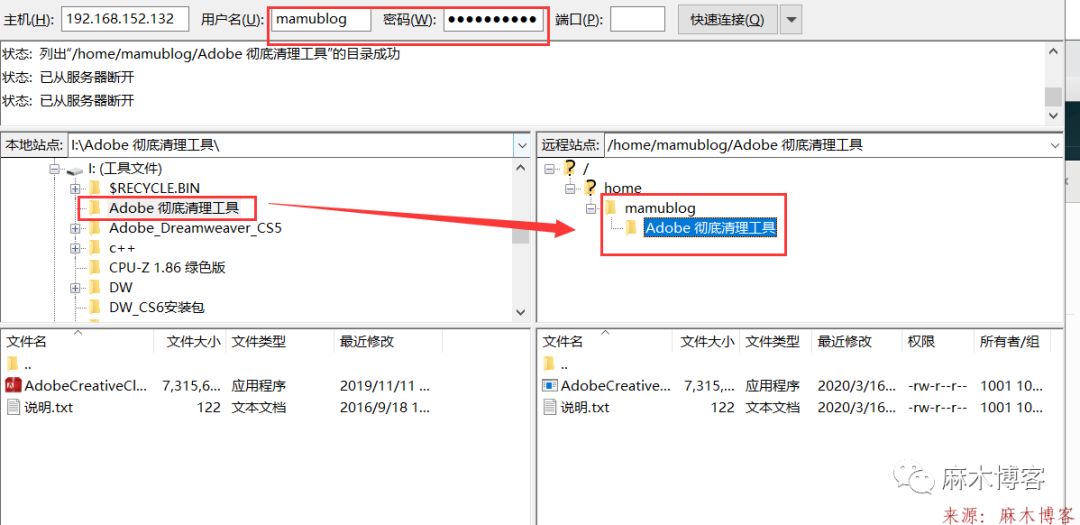Viewport: 1080px width, 525px height.
Task: Click the 快速连接 button
Action: pyautogui.click(x=727, y=19)
